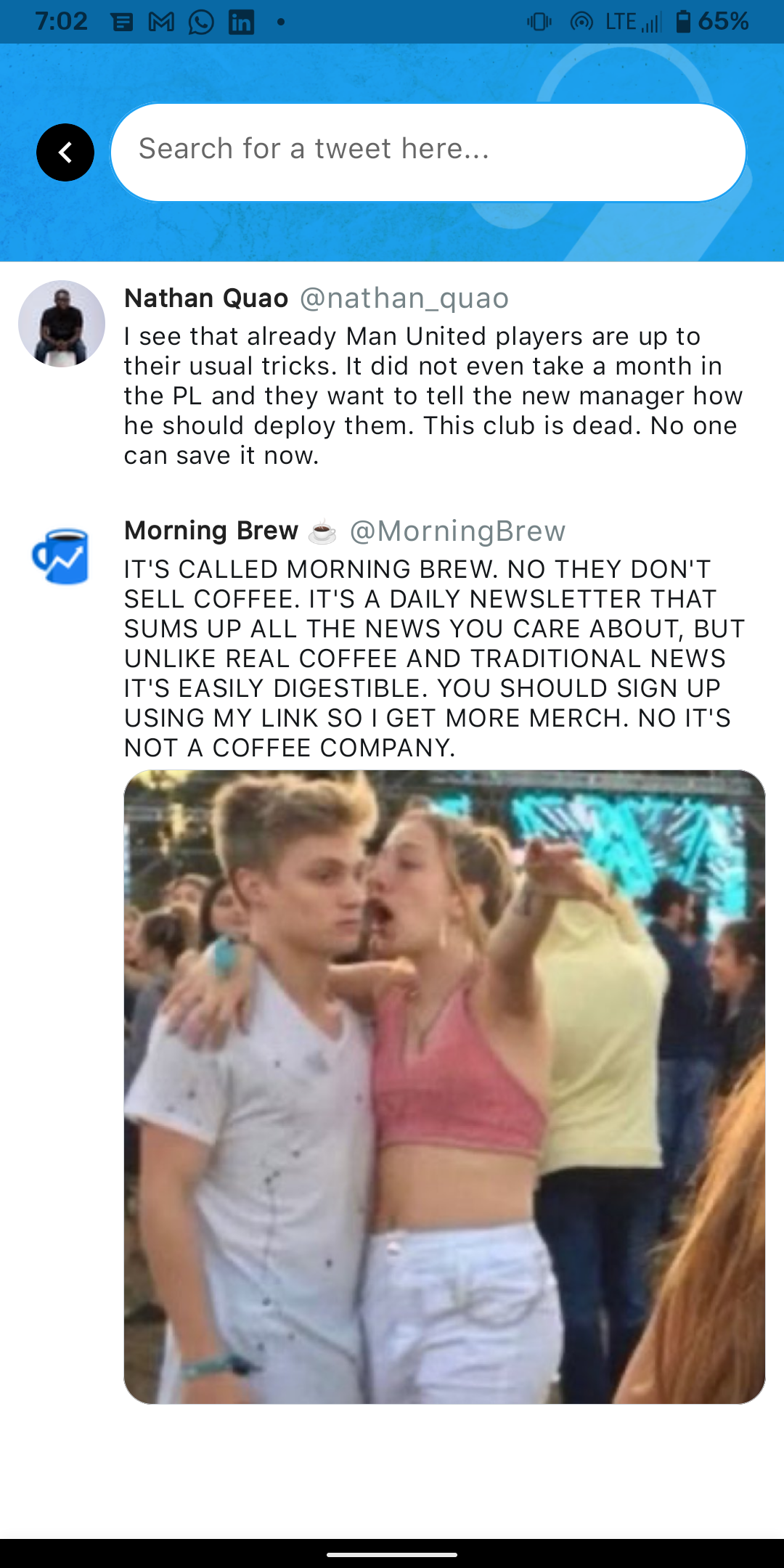784x1568 pixels.
Task: Tap the battery 65% indicator
Action: coord(712,22)
